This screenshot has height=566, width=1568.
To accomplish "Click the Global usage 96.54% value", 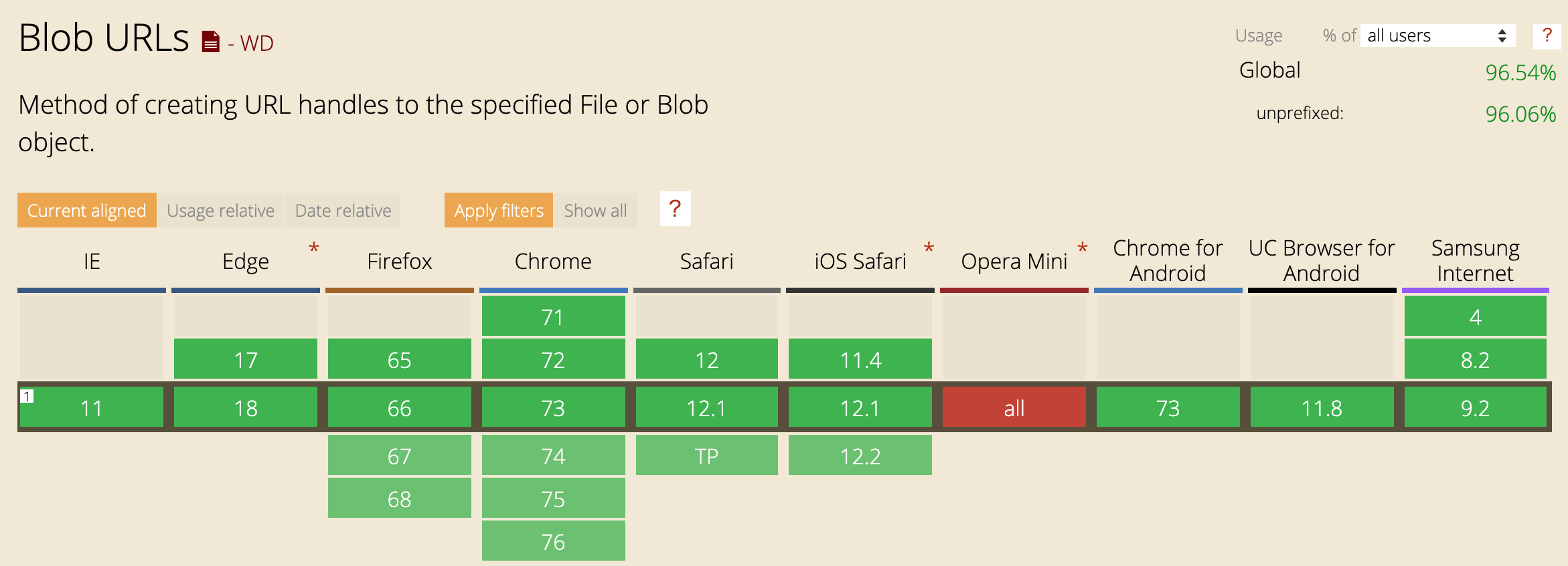I will 1520,72.
